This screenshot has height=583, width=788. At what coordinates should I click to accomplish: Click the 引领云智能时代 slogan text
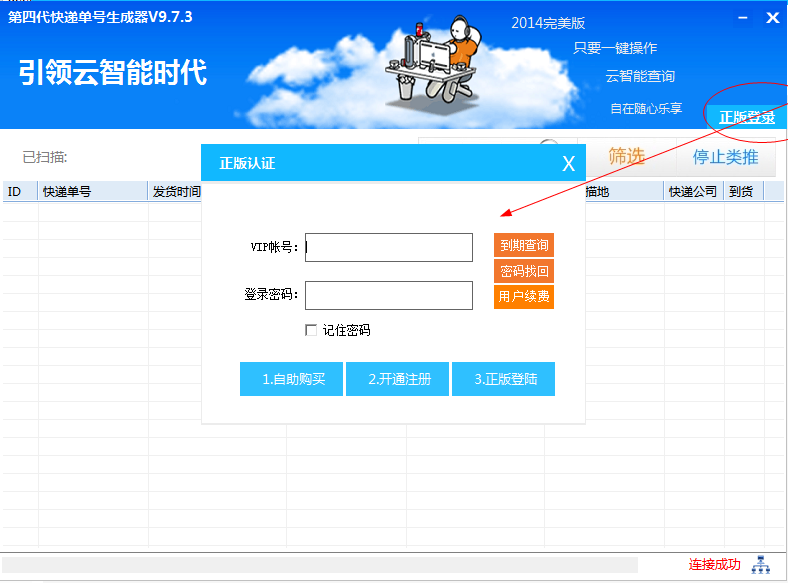coord(113,72)
